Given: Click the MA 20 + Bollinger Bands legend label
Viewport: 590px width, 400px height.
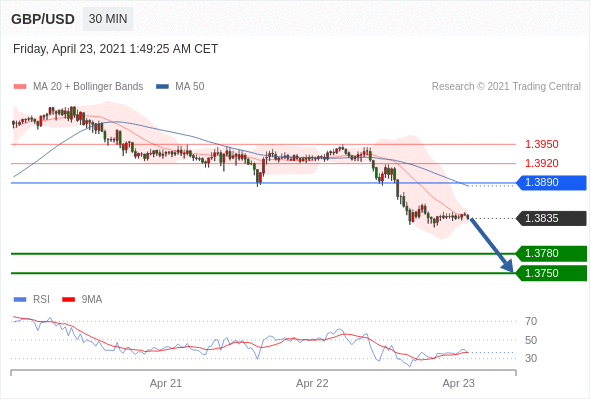Looking at the screenshot, I should pos(88,87).
